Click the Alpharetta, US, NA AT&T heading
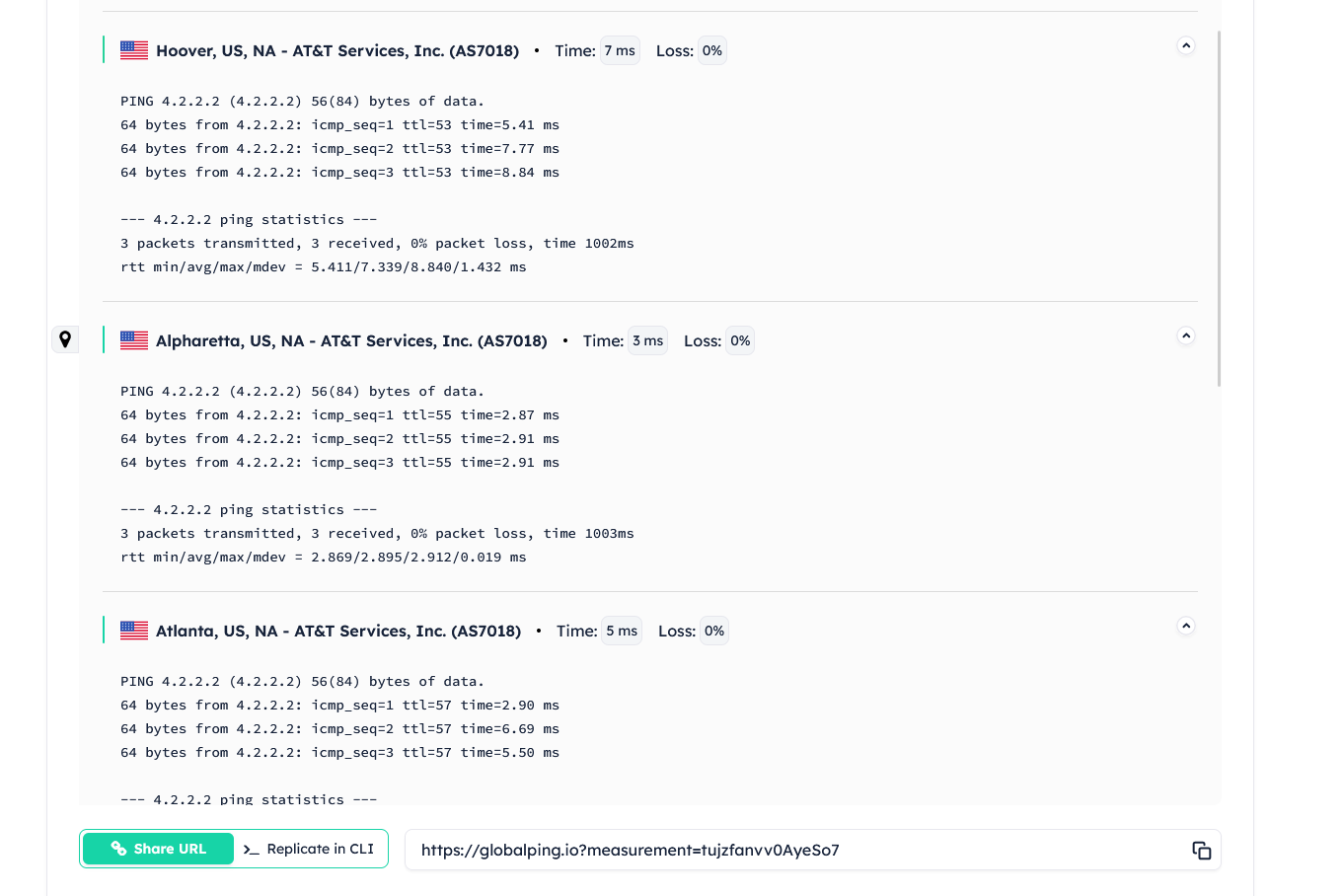Screen dimensions: 1343x896 coord(351,340)
